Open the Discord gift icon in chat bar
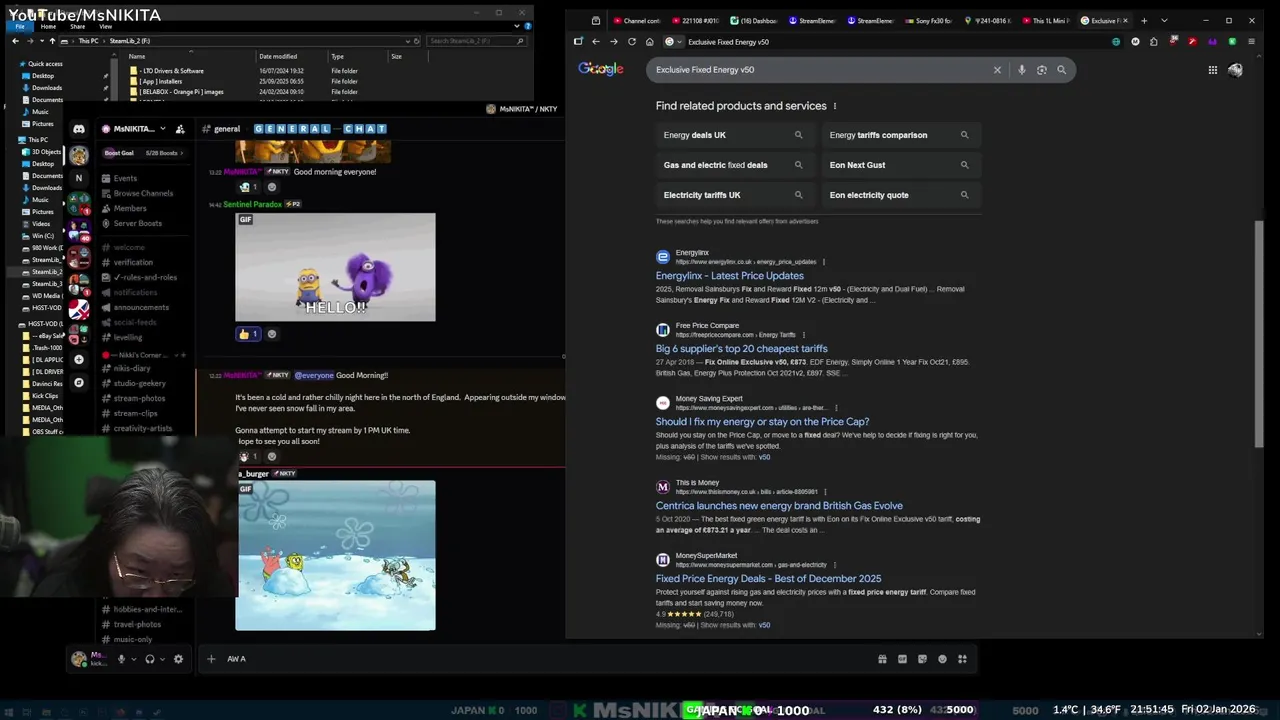The width and height of the screenshot is (1280, 720). click(882, 659)
